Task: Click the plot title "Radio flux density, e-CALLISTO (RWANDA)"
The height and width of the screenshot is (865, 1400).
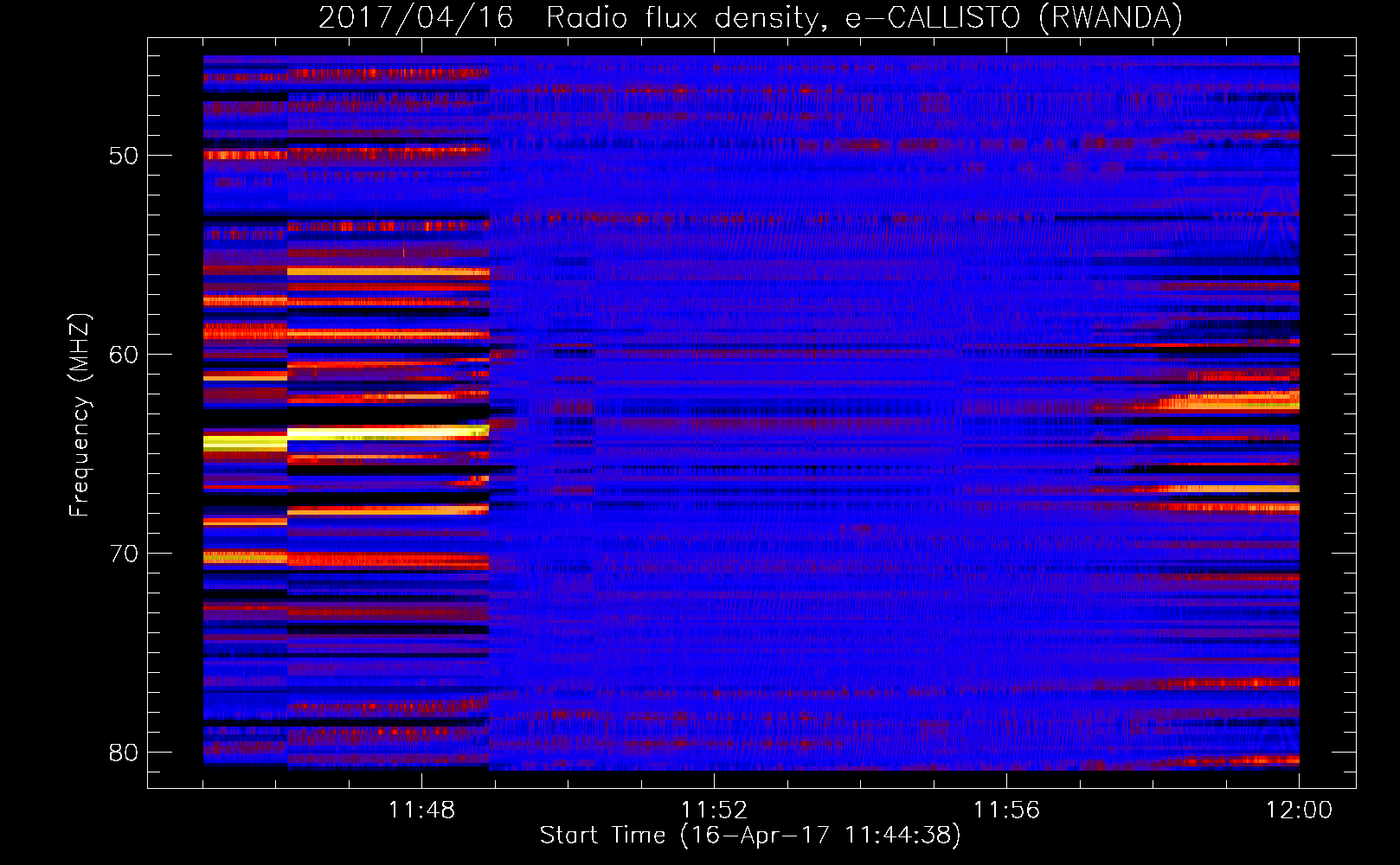Action: pos(864,17)
